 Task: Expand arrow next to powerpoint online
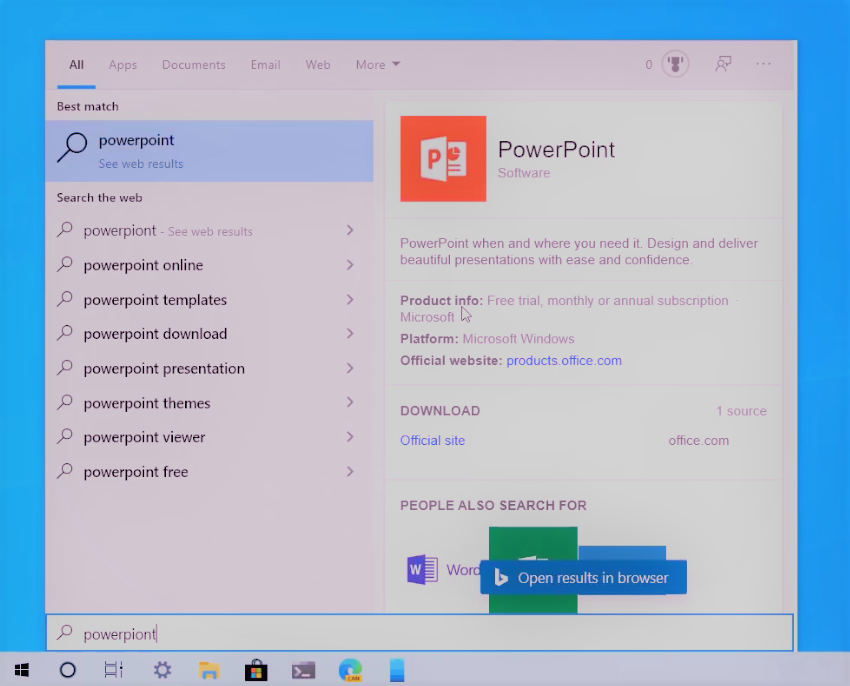coord(350,265)
